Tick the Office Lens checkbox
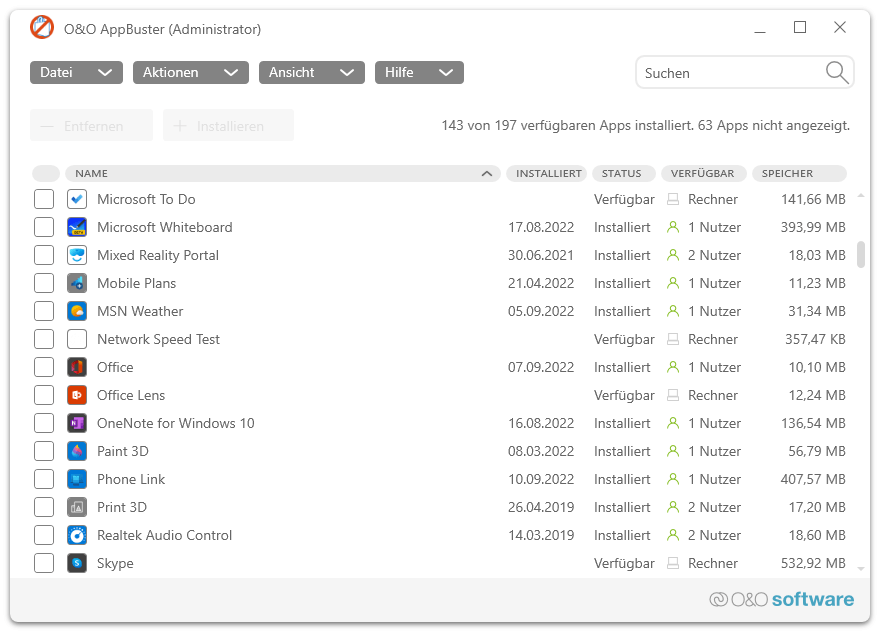 (x=44, y=396)
